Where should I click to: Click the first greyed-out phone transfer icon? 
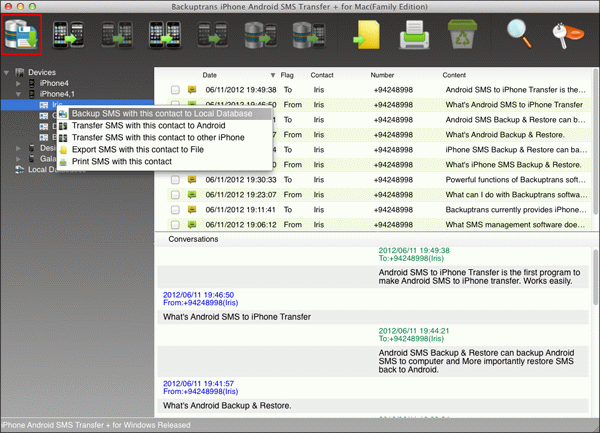(x=117, y=35)
